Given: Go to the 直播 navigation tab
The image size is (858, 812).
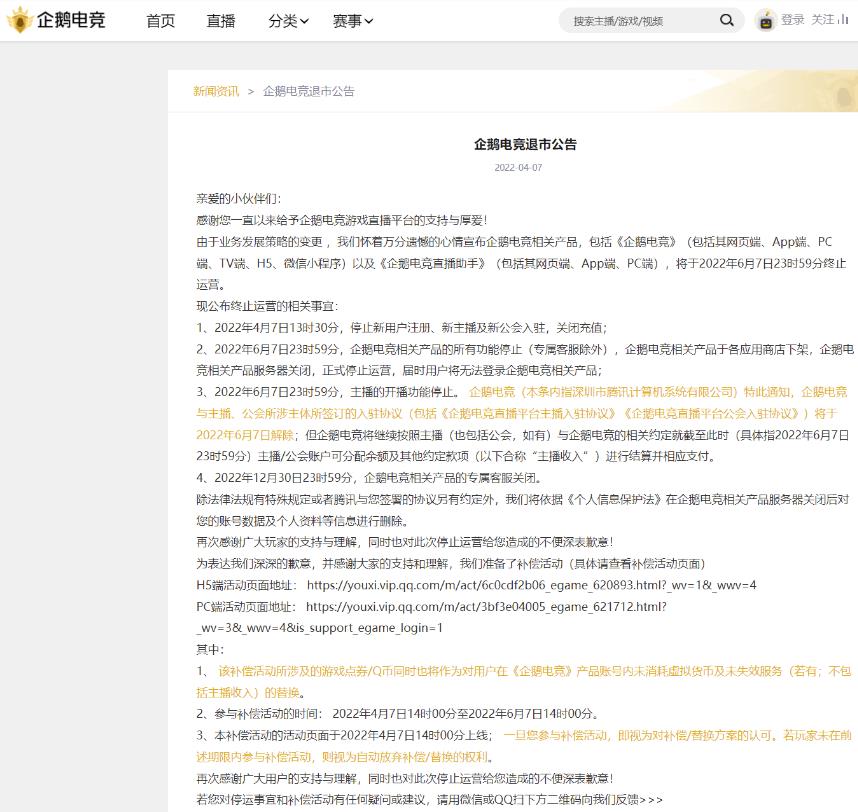Looking at the screenshot, I should coord(221,21).
